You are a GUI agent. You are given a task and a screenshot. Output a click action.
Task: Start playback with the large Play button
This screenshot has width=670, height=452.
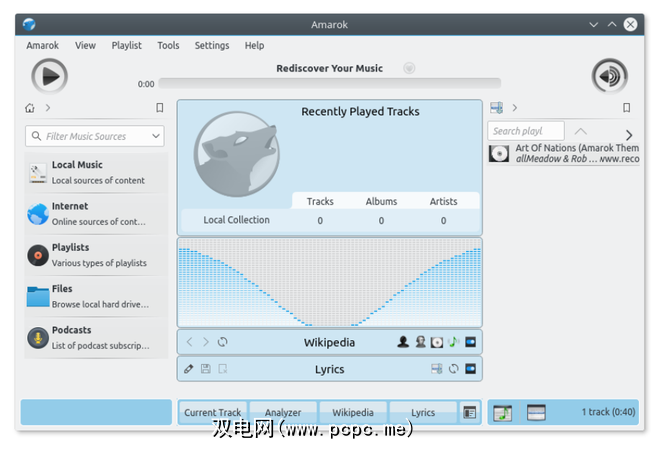click(50, 76)
